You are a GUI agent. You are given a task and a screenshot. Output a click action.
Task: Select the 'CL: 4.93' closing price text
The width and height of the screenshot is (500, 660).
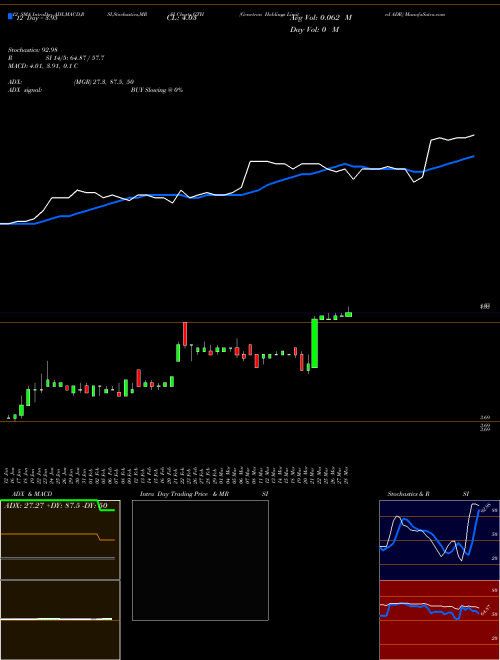pyautogui.click(x=181, y=18)
